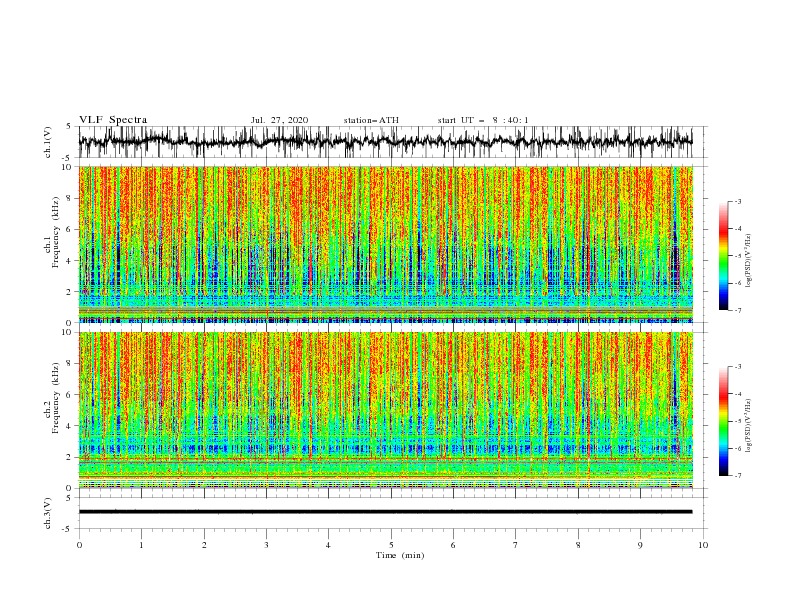This screenshot has width=792, height=612.
Task: Click time axis tick label "8"
Action: 578,545
